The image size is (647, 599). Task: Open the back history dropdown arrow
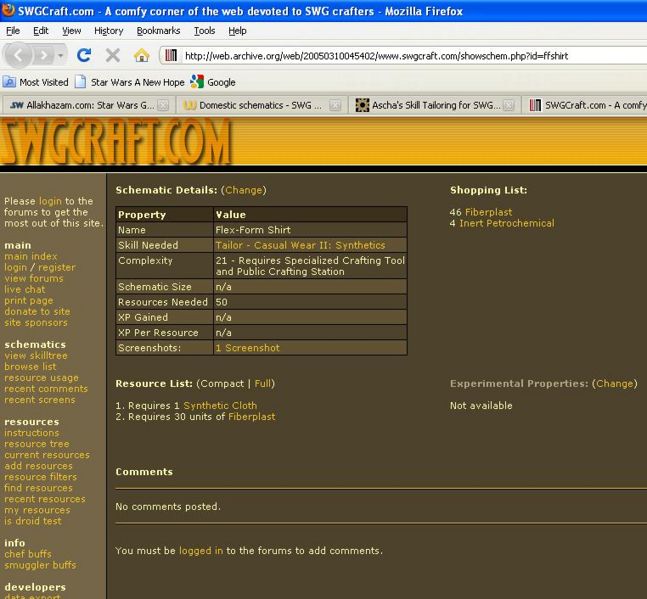(61, 56)
